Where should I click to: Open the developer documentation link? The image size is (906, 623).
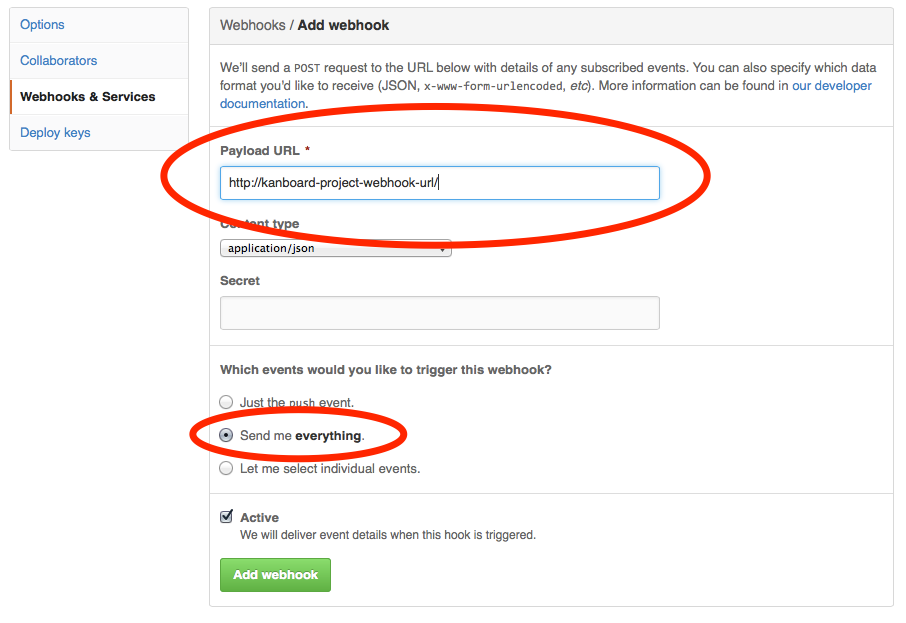tap(831, 86)
